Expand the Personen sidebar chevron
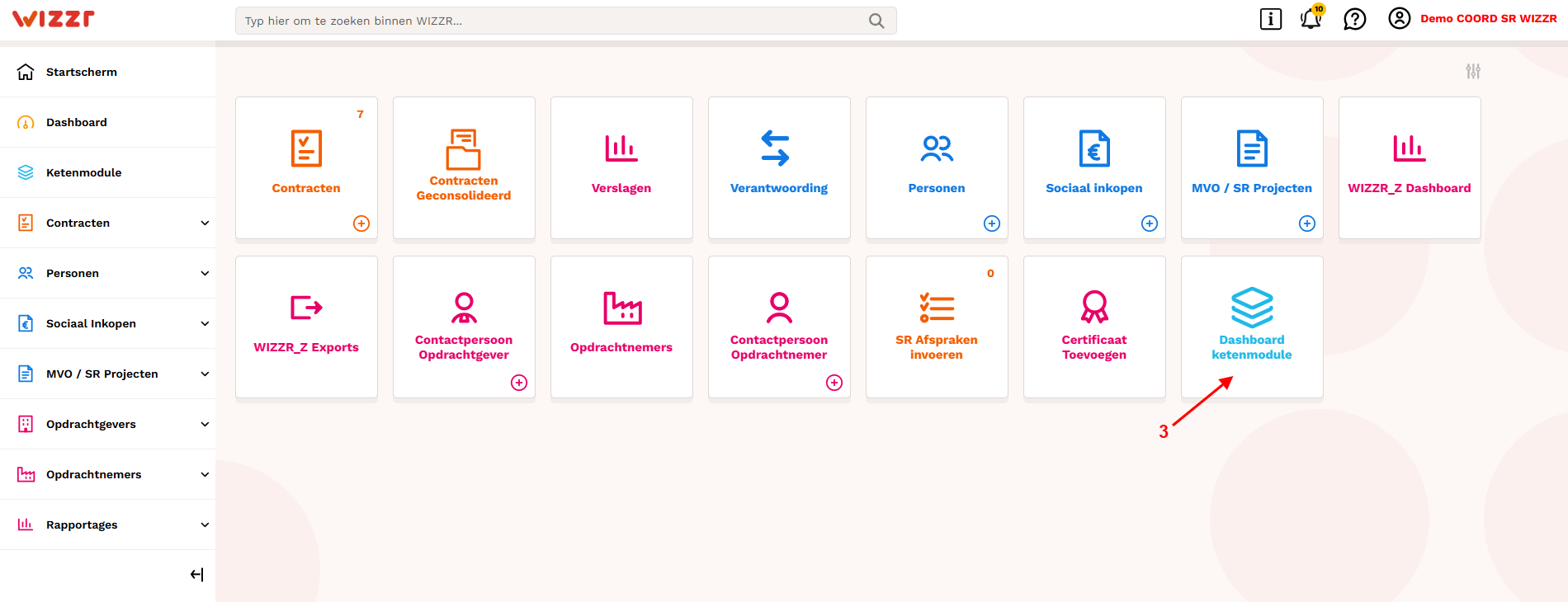 point(205,273)
